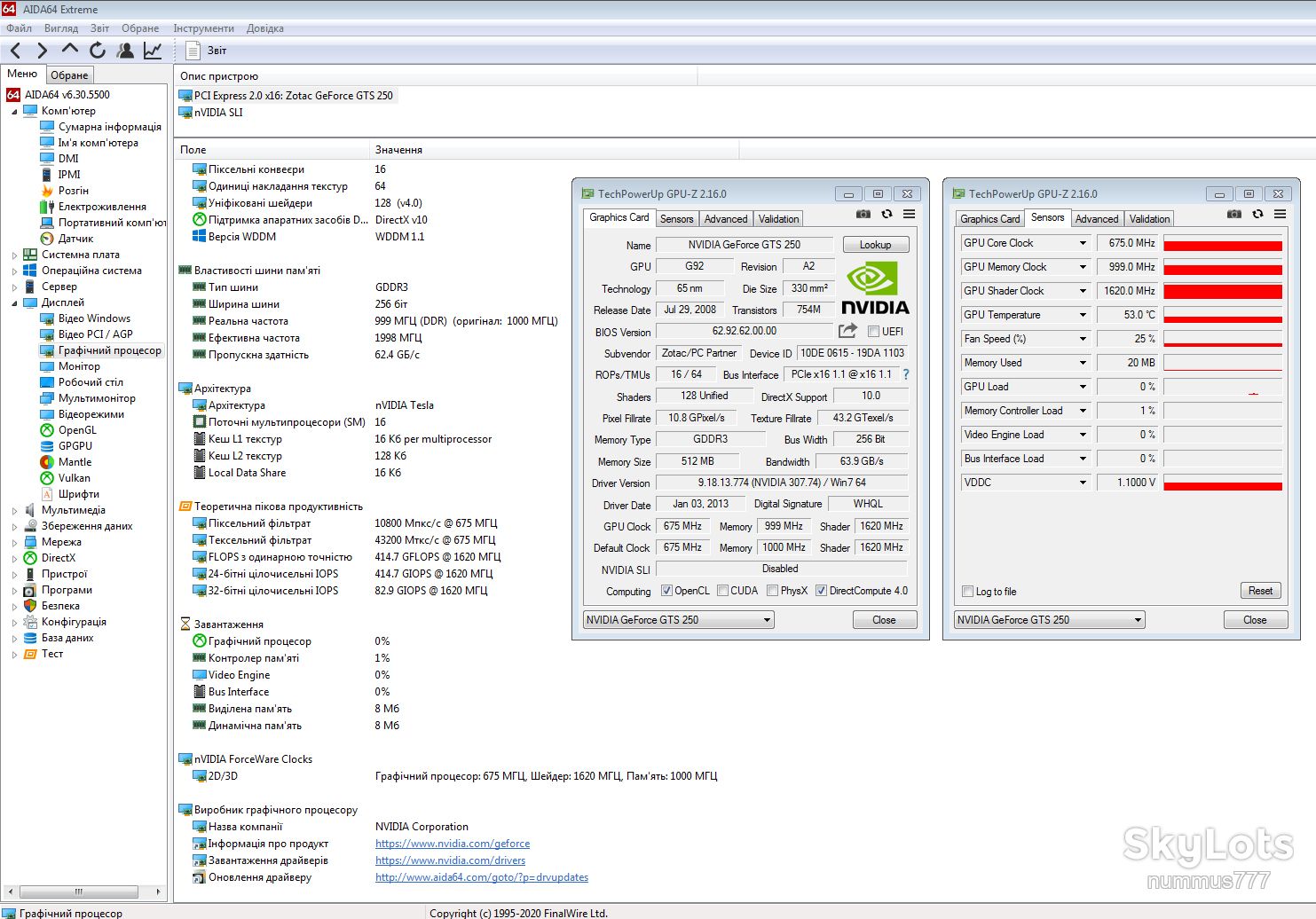Open the Довідка menu
This screenshot has height=919, width=1316.
pos(265,28)
